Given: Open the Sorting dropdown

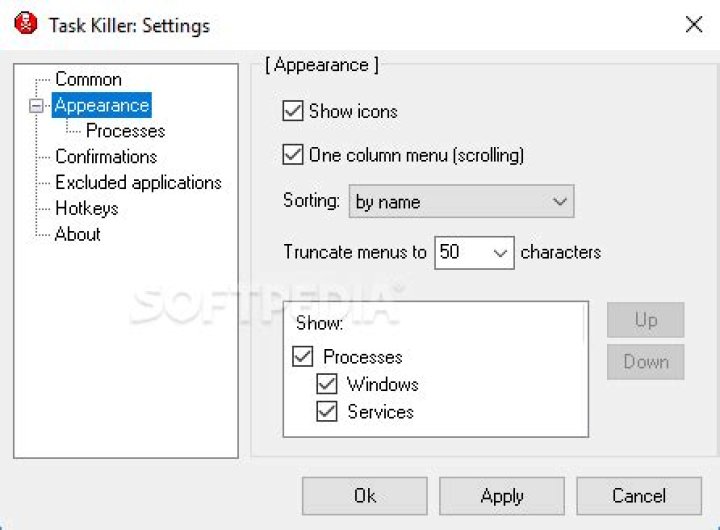Looking at the screenshot, I should pos(461,201).
